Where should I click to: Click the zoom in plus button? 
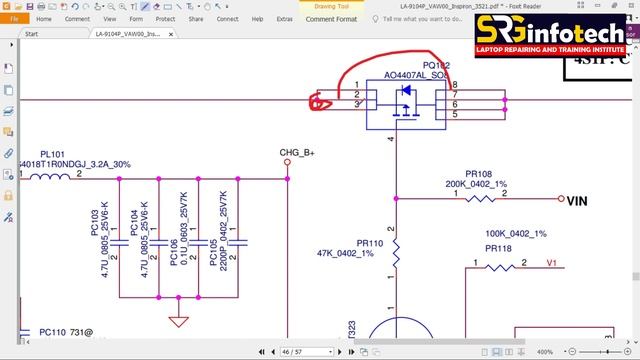(x=628, y=351)
